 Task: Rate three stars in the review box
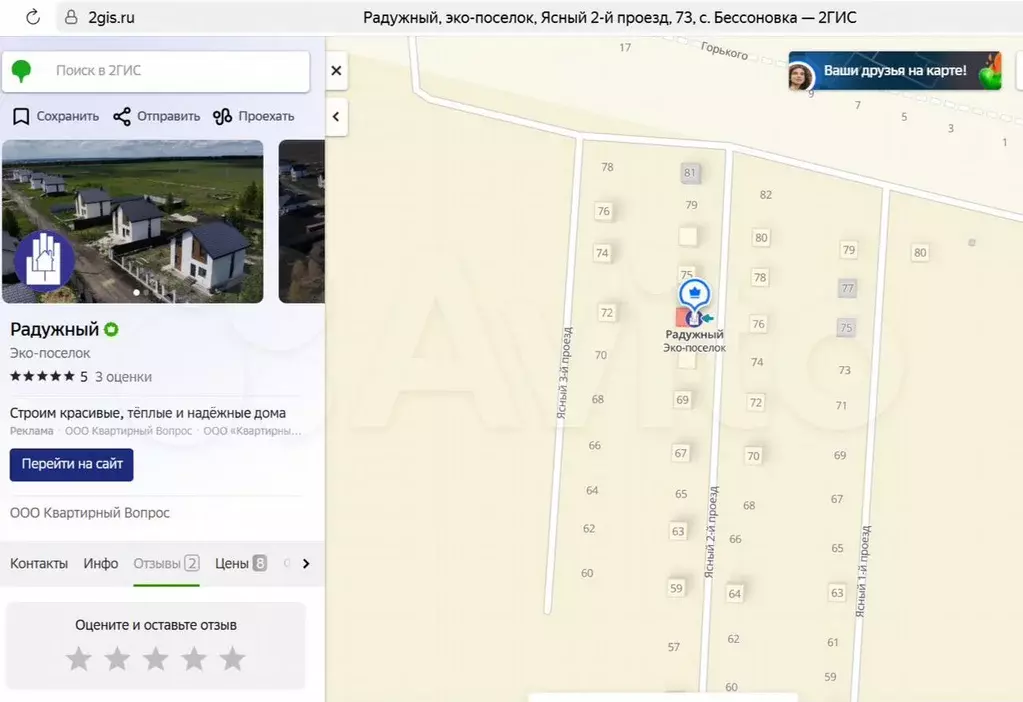156,658
